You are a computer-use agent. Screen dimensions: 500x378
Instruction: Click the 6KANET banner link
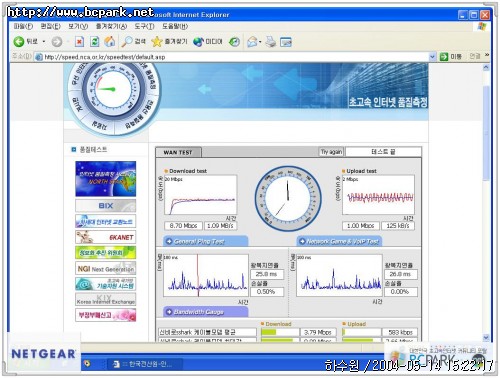106,237
